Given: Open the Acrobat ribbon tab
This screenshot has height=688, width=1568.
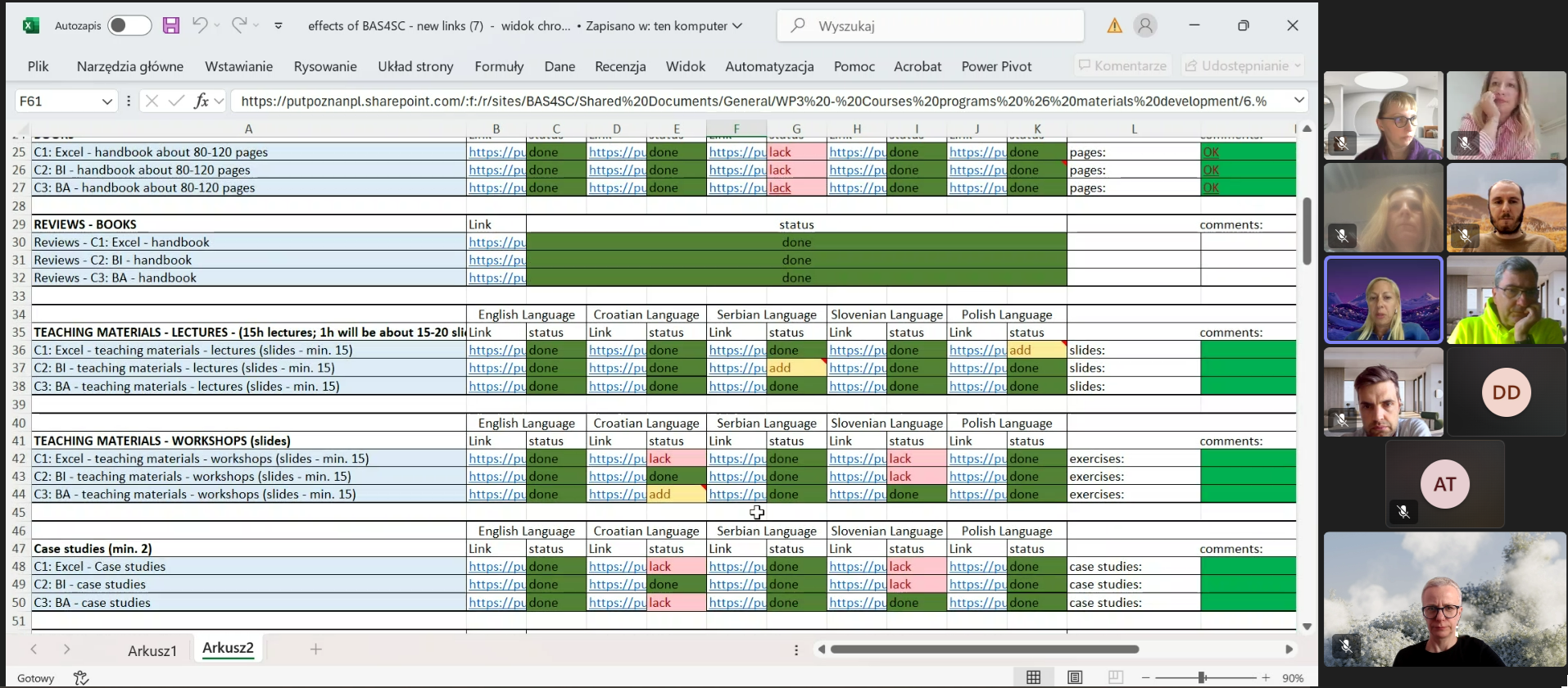Looking at the screenshot, I should (918, 66).
